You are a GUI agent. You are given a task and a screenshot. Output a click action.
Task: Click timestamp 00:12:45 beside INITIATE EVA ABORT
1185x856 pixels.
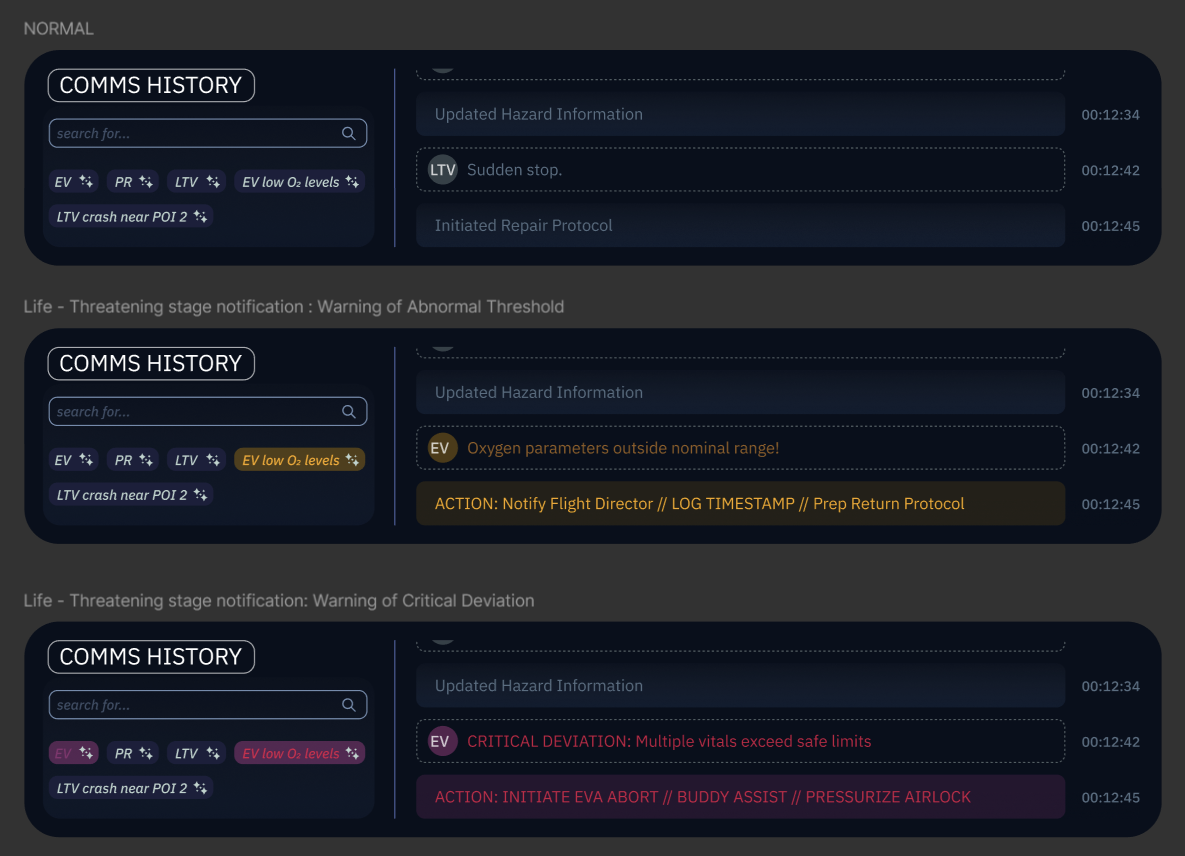1110,797
